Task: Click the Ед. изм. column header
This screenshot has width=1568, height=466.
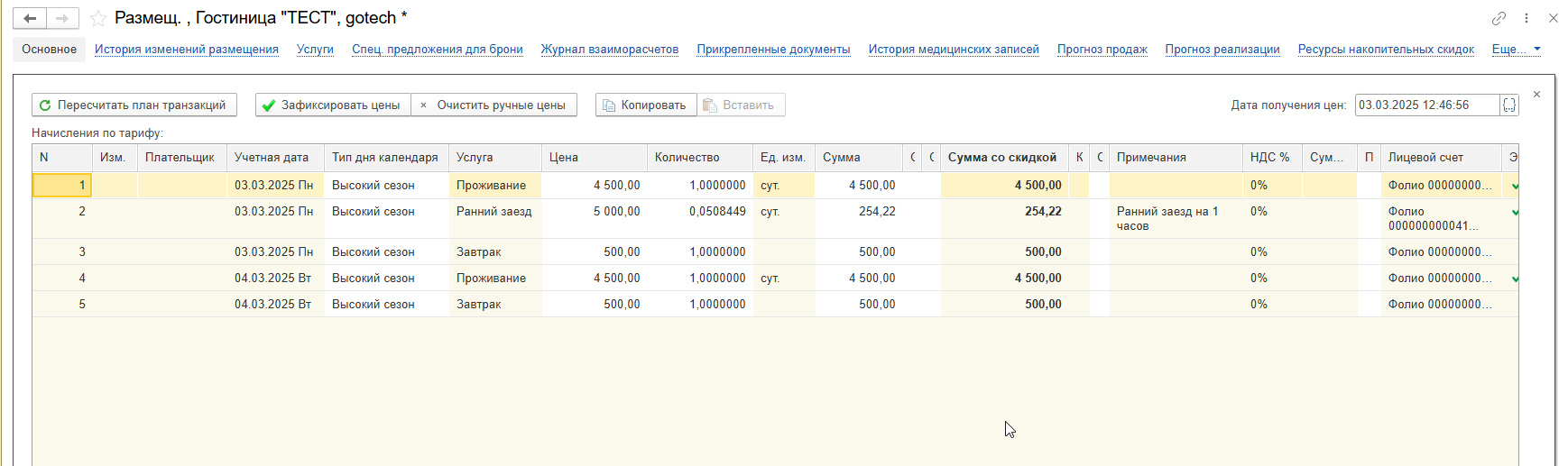Action: coord(784,158)
